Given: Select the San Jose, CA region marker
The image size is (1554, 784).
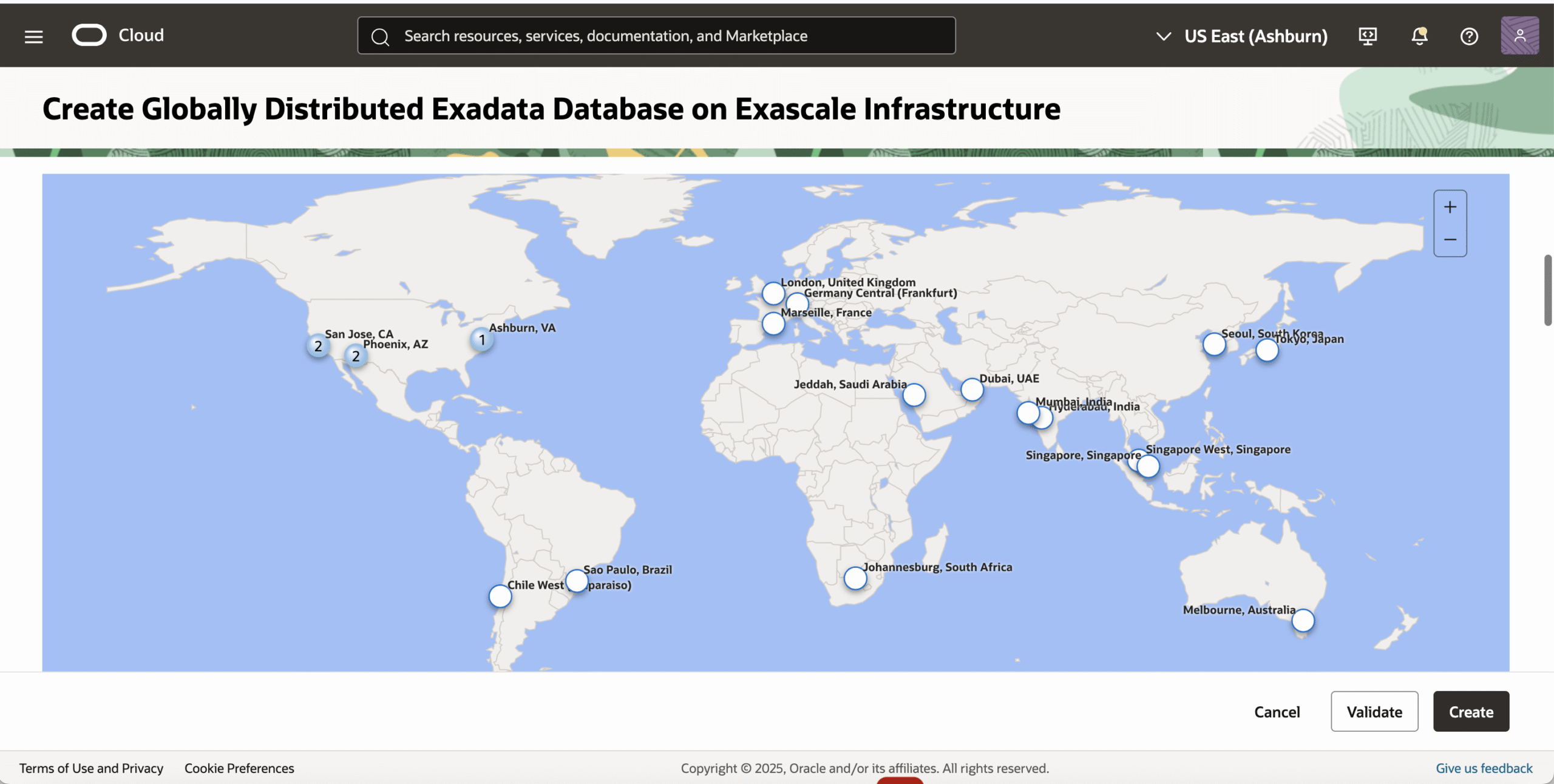Looking at the screenshot, I should [x=318, y=346].
